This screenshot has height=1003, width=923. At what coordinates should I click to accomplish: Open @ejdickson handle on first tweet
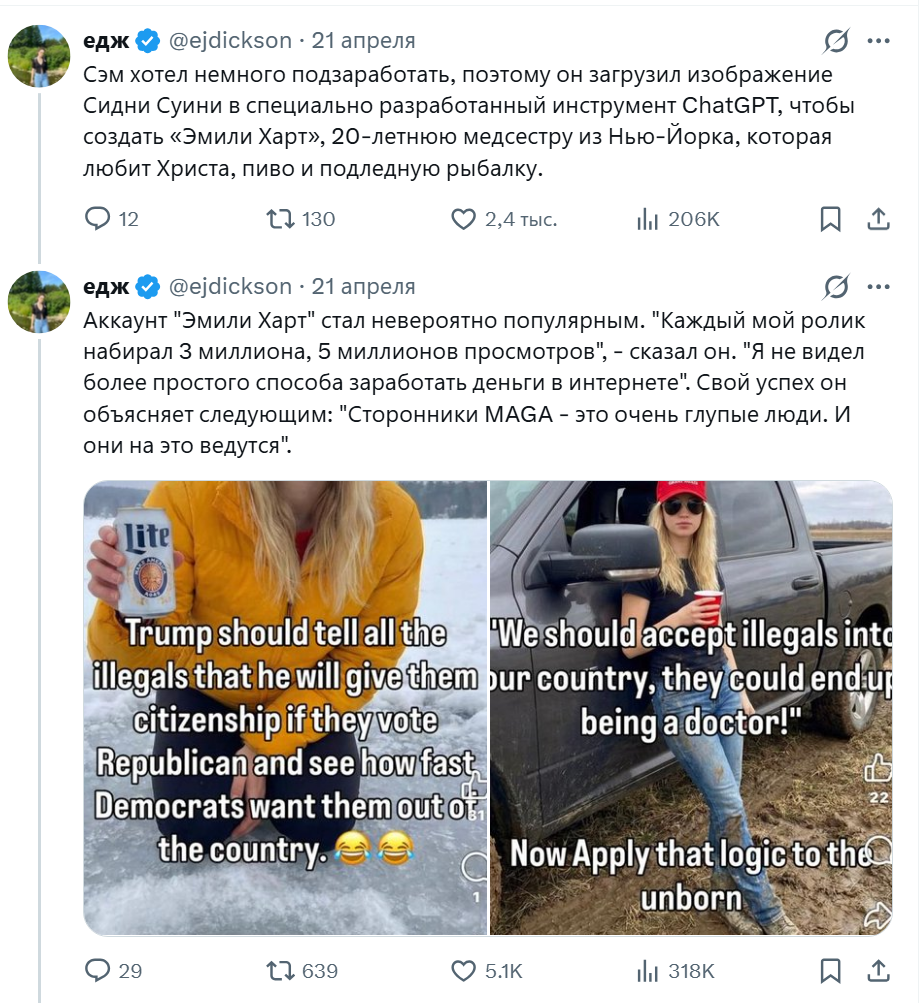pos(230,40)
